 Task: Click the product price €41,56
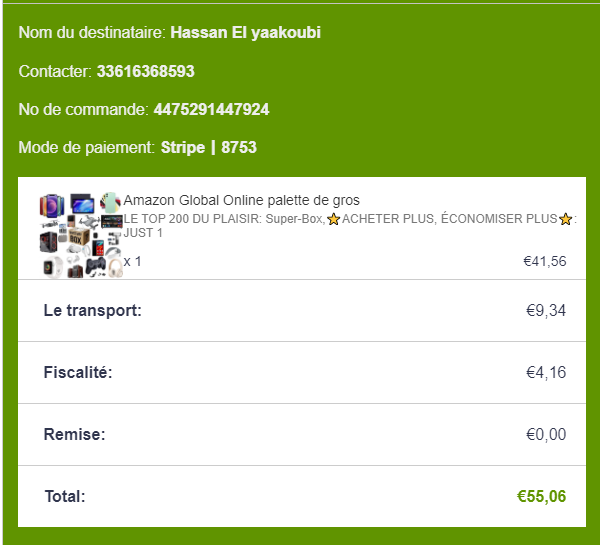[x=545, y=262]
